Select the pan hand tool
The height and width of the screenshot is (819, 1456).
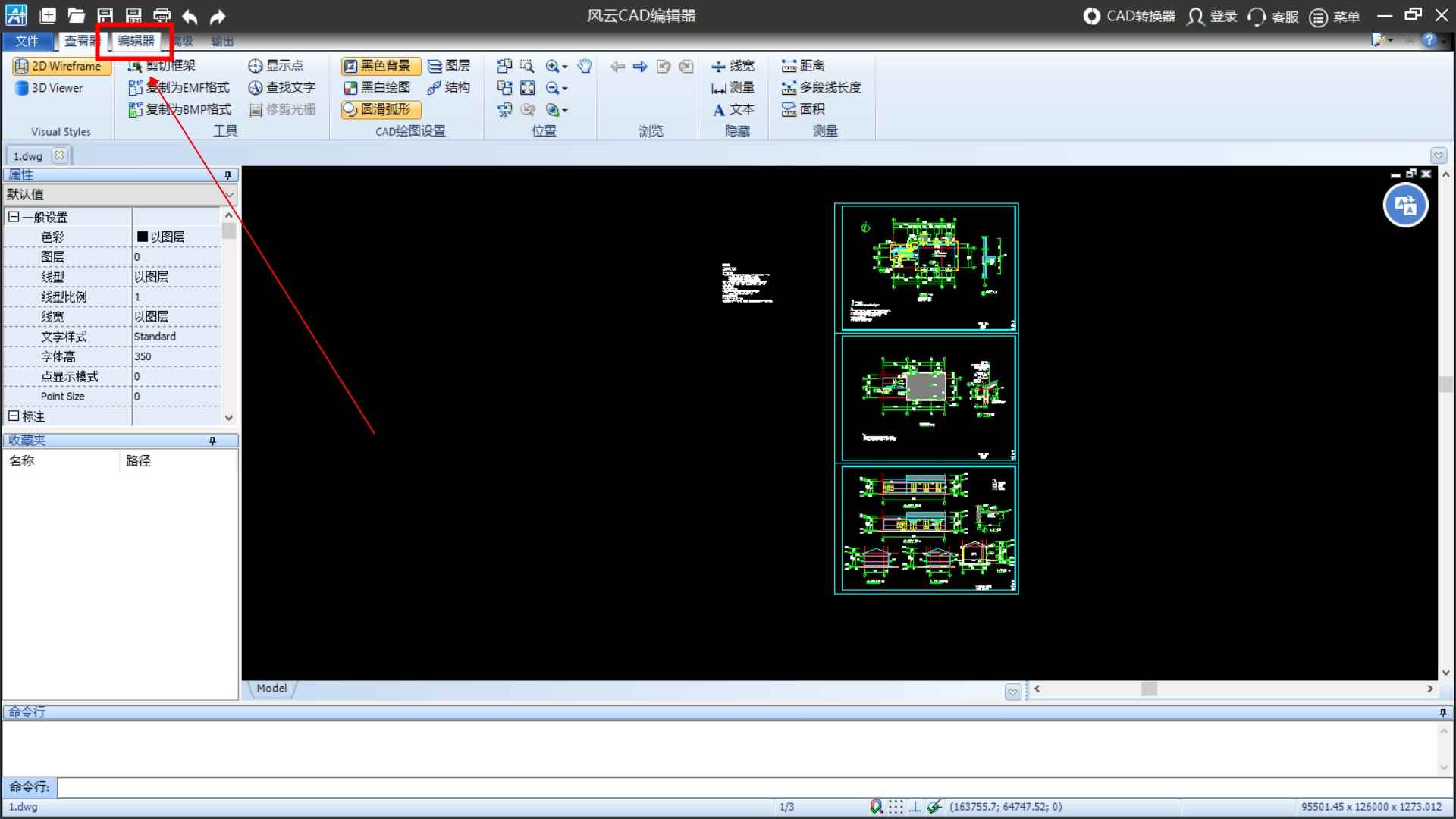[x=584, y=66]
